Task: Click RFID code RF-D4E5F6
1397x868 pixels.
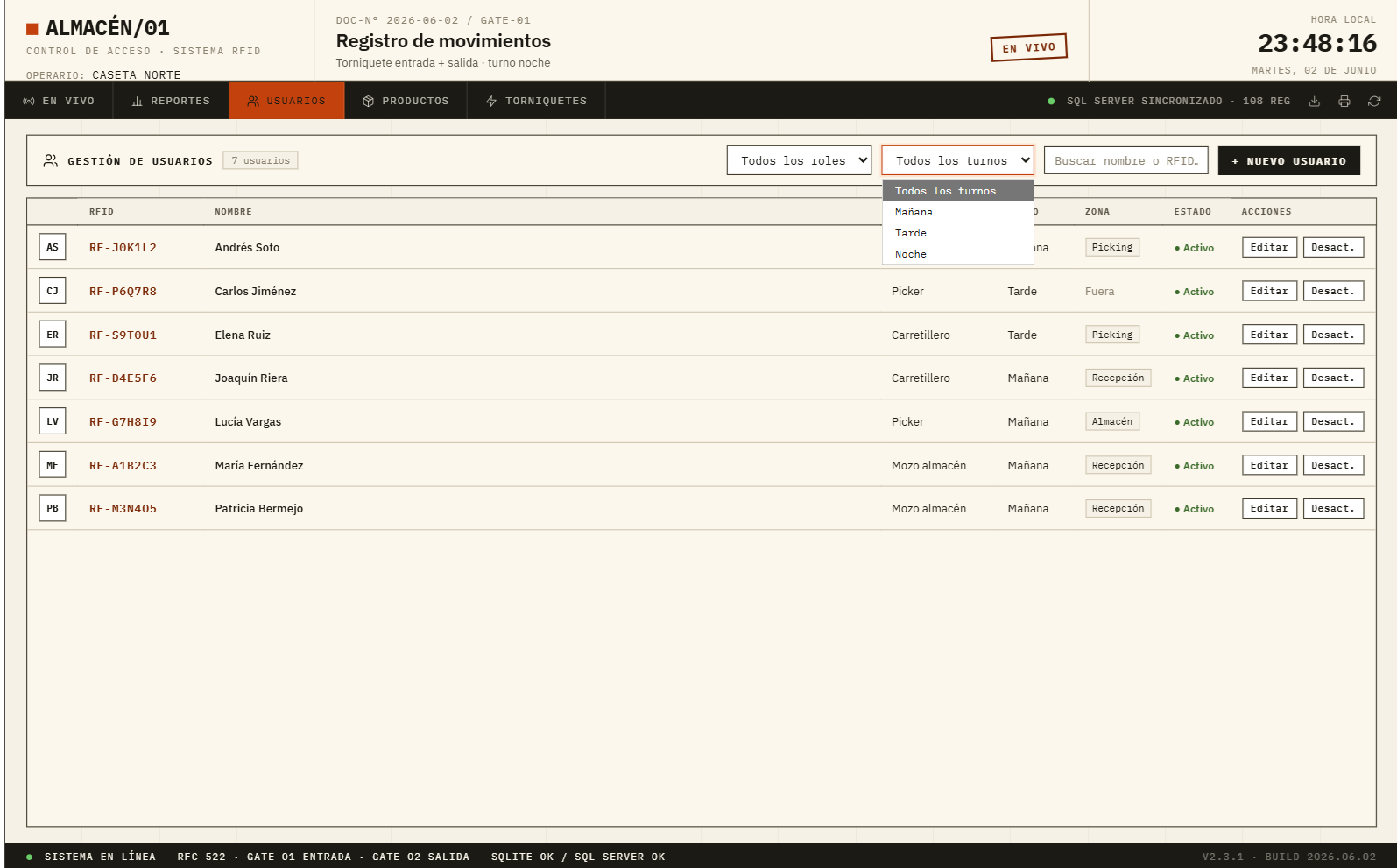Action: [123, 378]
